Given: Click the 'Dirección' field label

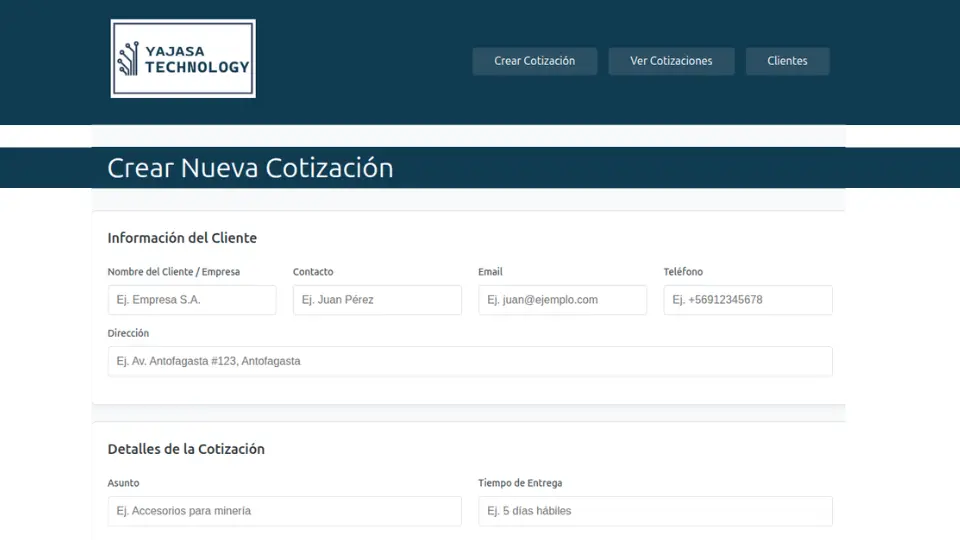Looking at the screenshot, I should (129, 333).
